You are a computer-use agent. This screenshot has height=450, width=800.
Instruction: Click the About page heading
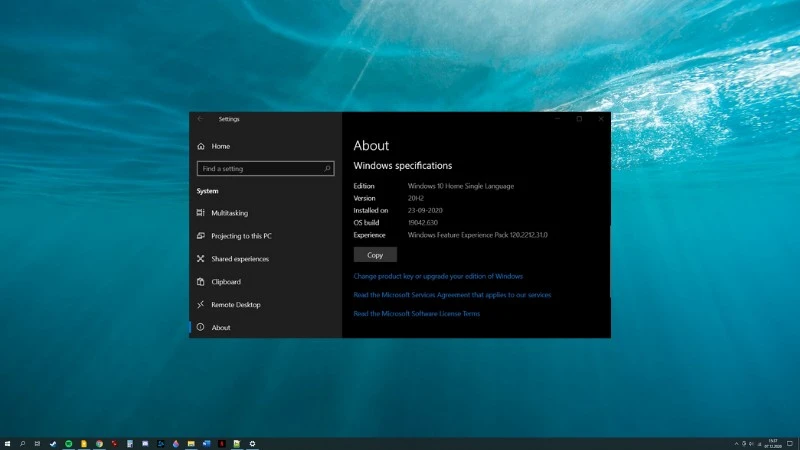pos(371,145)
